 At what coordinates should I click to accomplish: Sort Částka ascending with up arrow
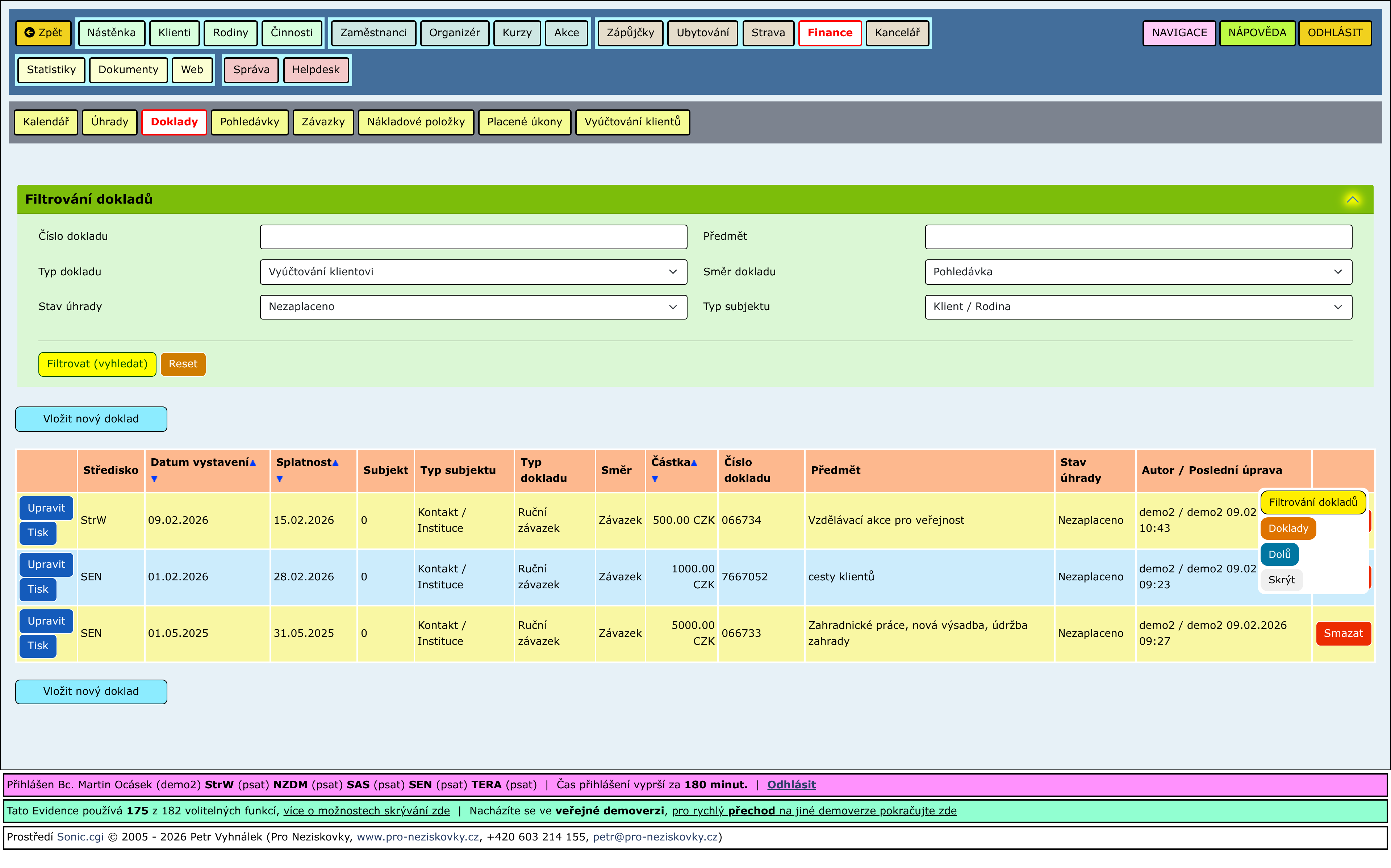[694, 463]
